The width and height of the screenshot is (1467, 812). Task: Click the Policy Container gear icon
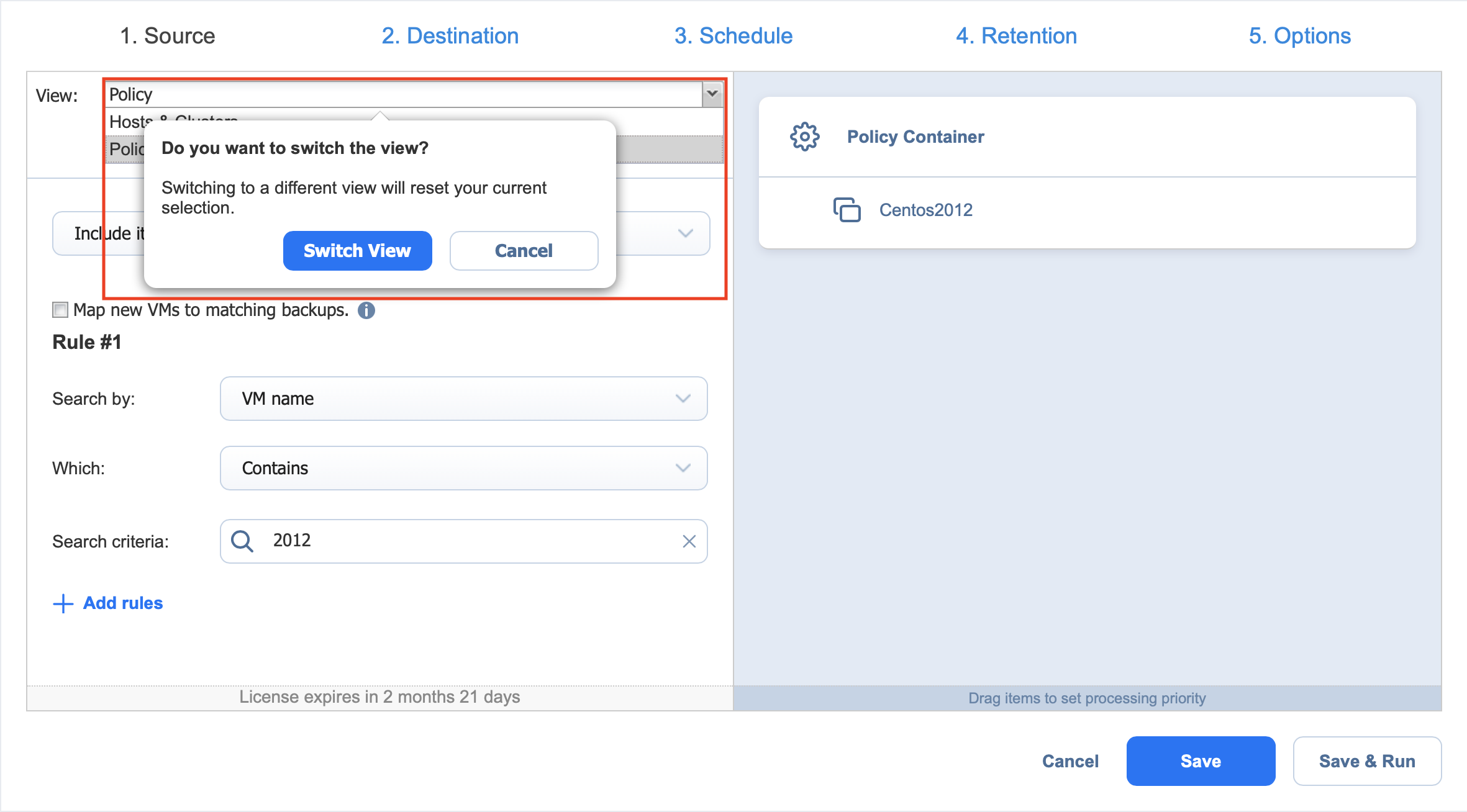(x=804, y=137)
